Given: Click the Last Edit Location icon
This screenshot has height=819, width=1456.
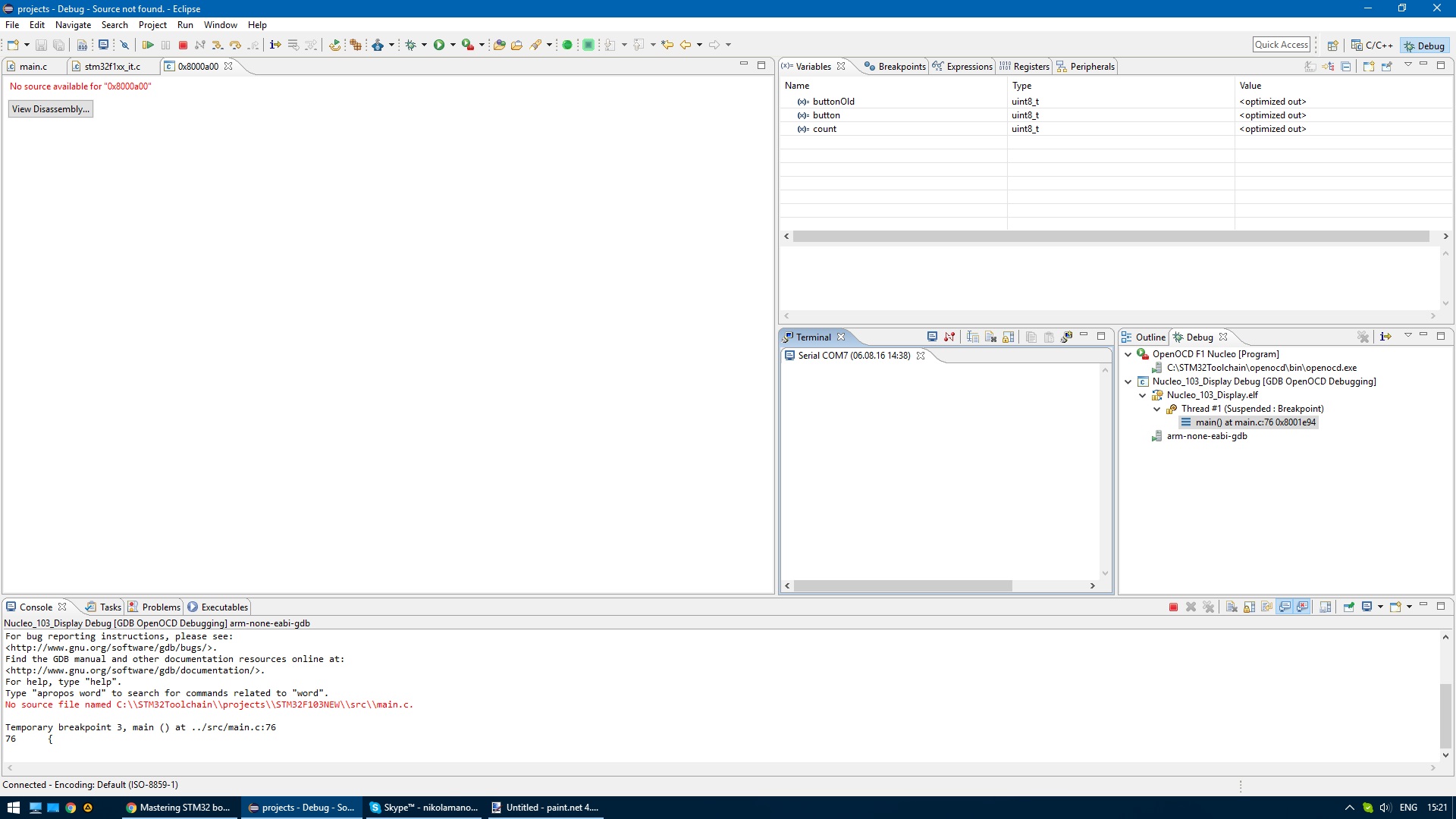Looking at the screenshot, I should click(x=667, y=45).
